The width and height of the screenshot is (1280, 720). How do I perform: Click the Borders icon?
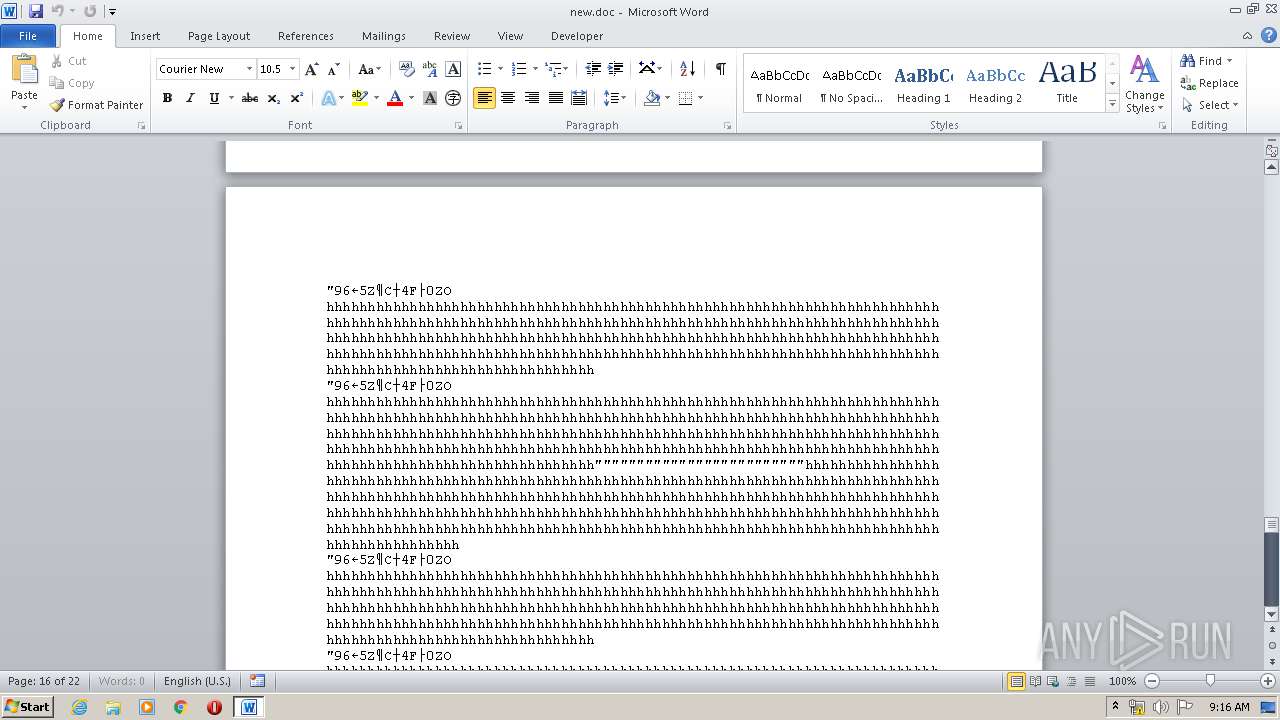tap(685, 98)
